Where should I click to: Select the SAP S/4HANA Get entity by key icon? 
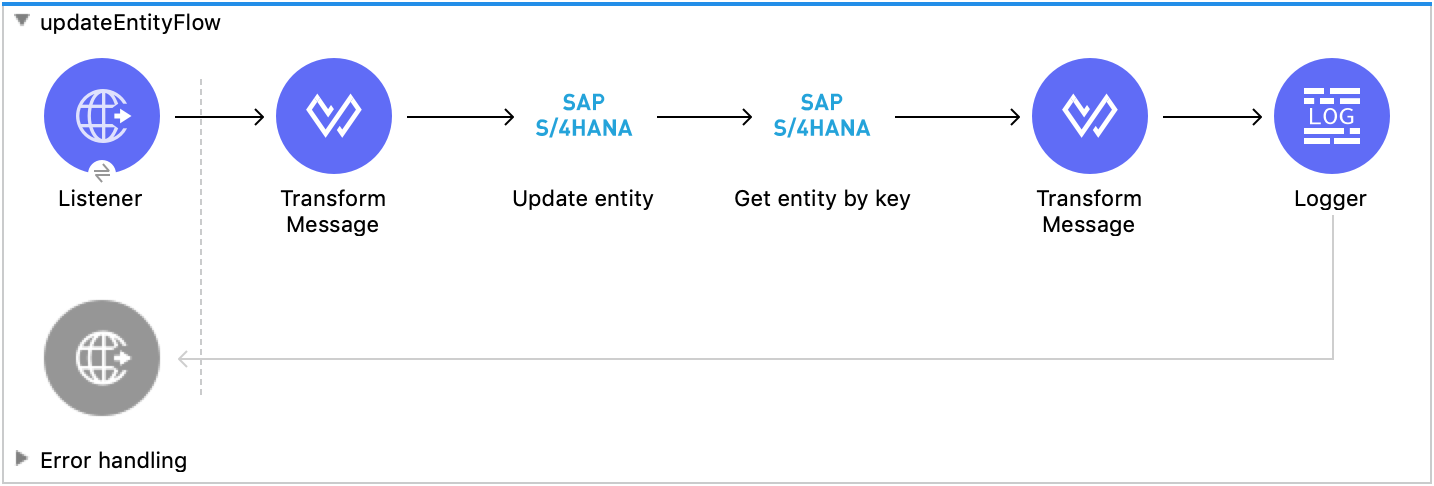(821, 116)
